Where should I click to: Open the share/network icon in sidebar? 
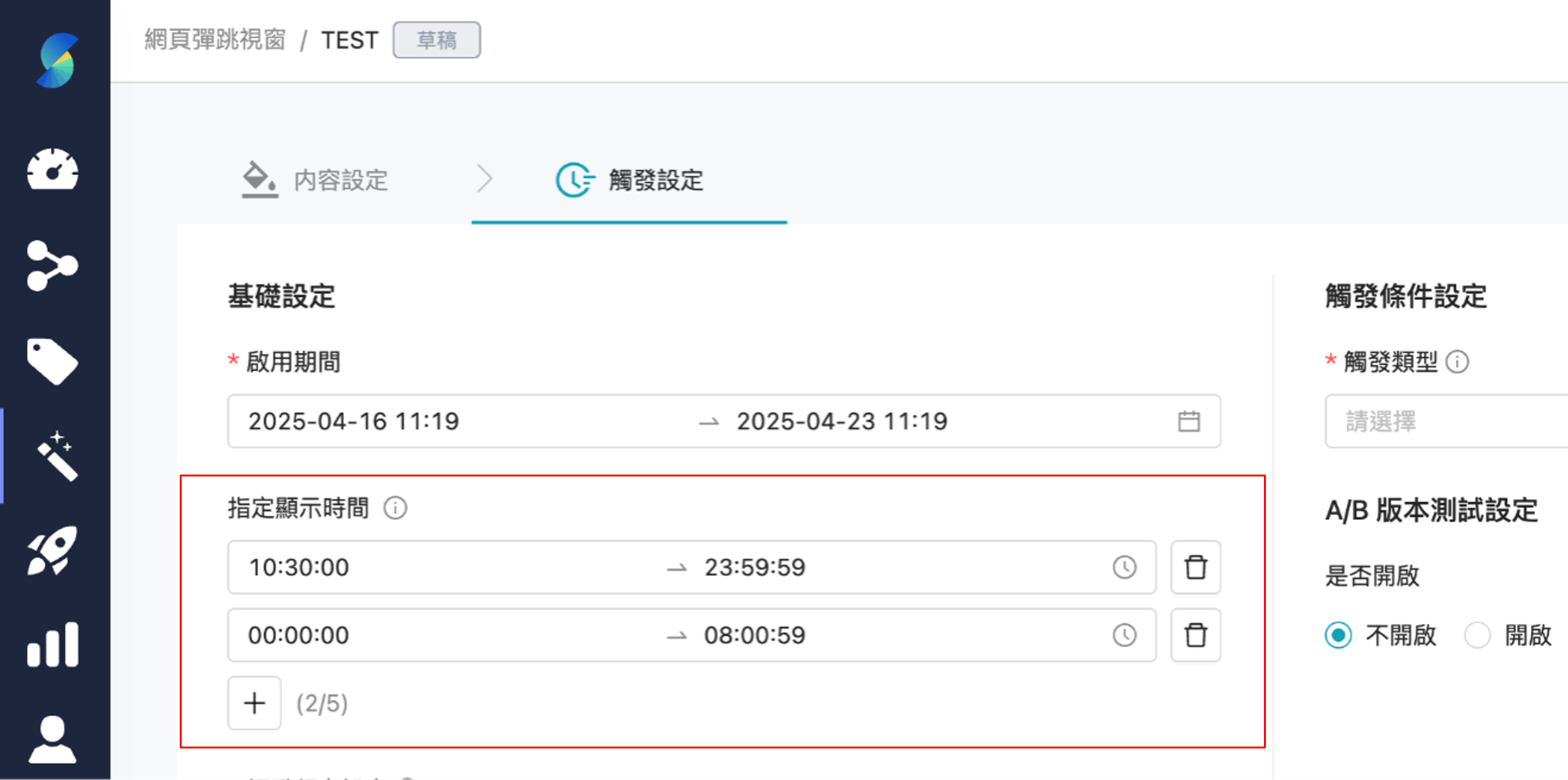point(54,266)
